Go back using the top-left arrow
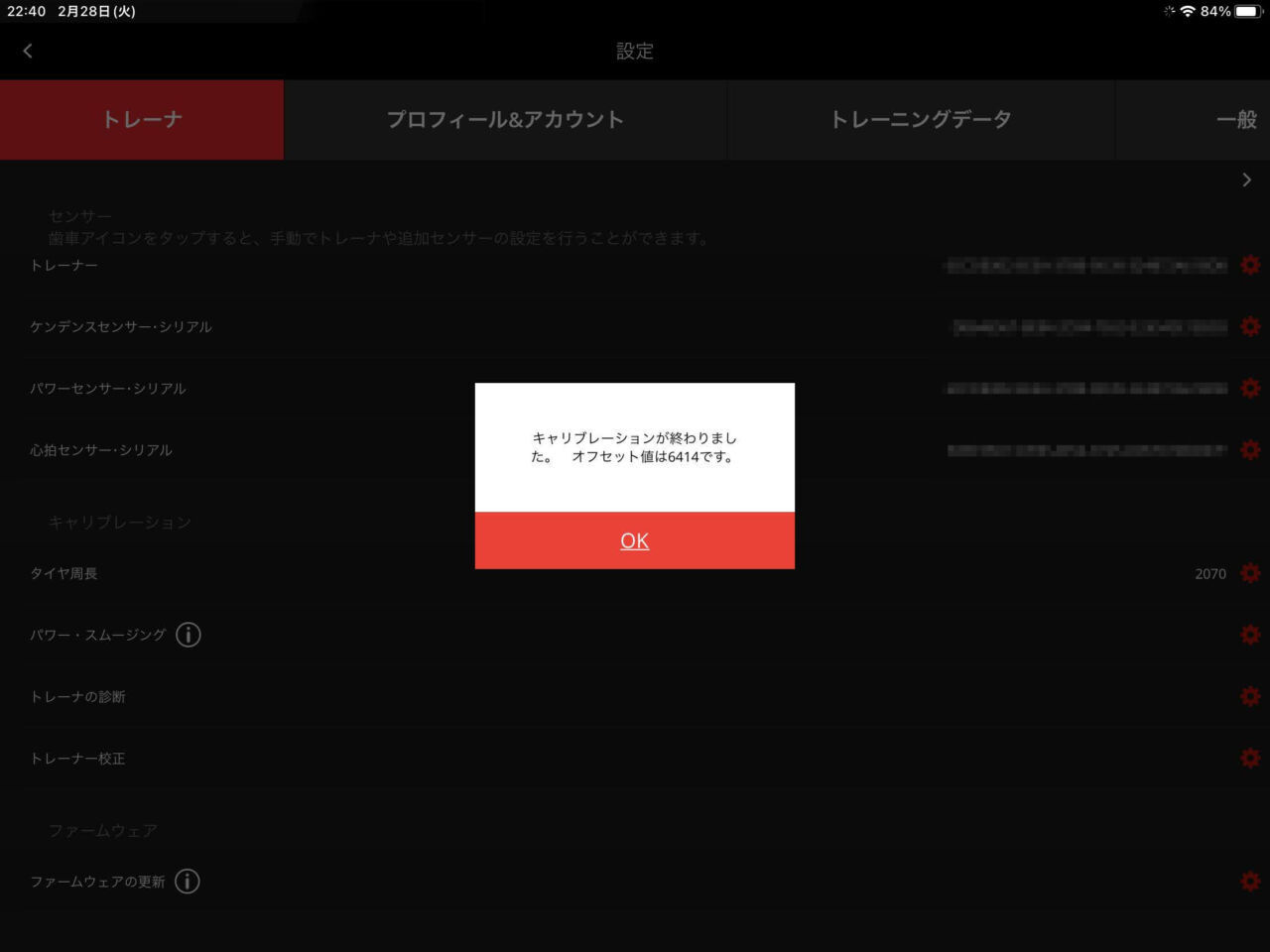1270x952 pixels. [28, 51]
